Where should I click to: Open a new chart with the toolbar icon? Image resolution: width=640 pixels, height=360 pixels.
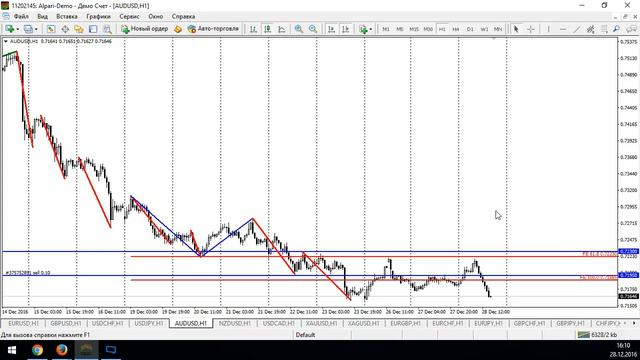click(9, 29)
